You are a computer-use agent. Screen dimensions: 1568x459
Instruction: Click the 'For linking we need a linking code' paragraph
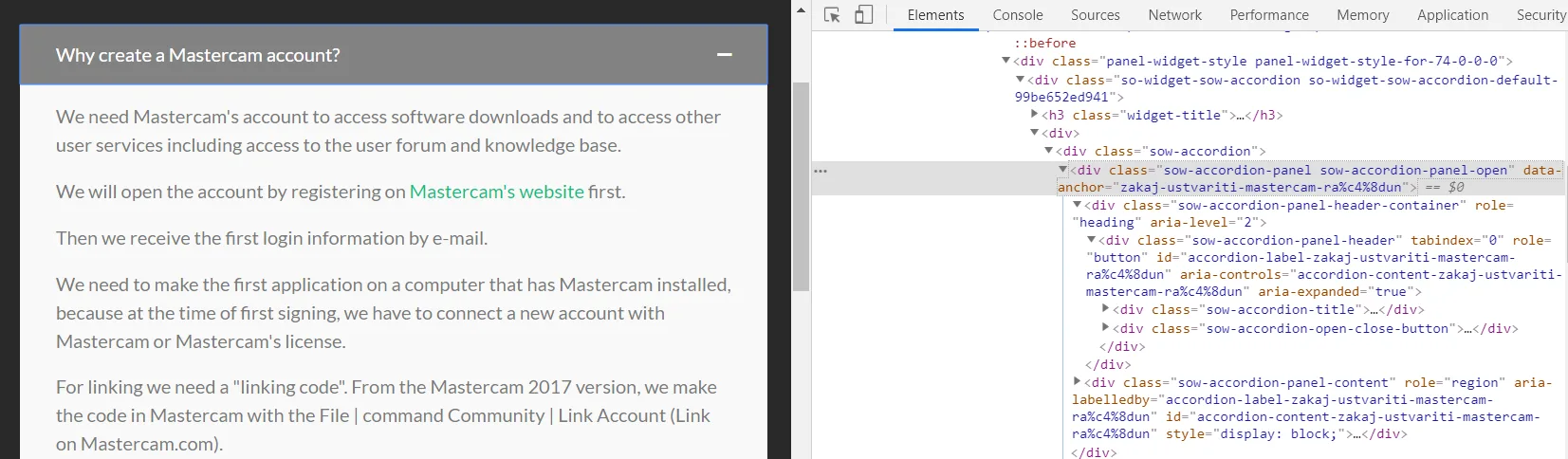click(x=386, y=415)
